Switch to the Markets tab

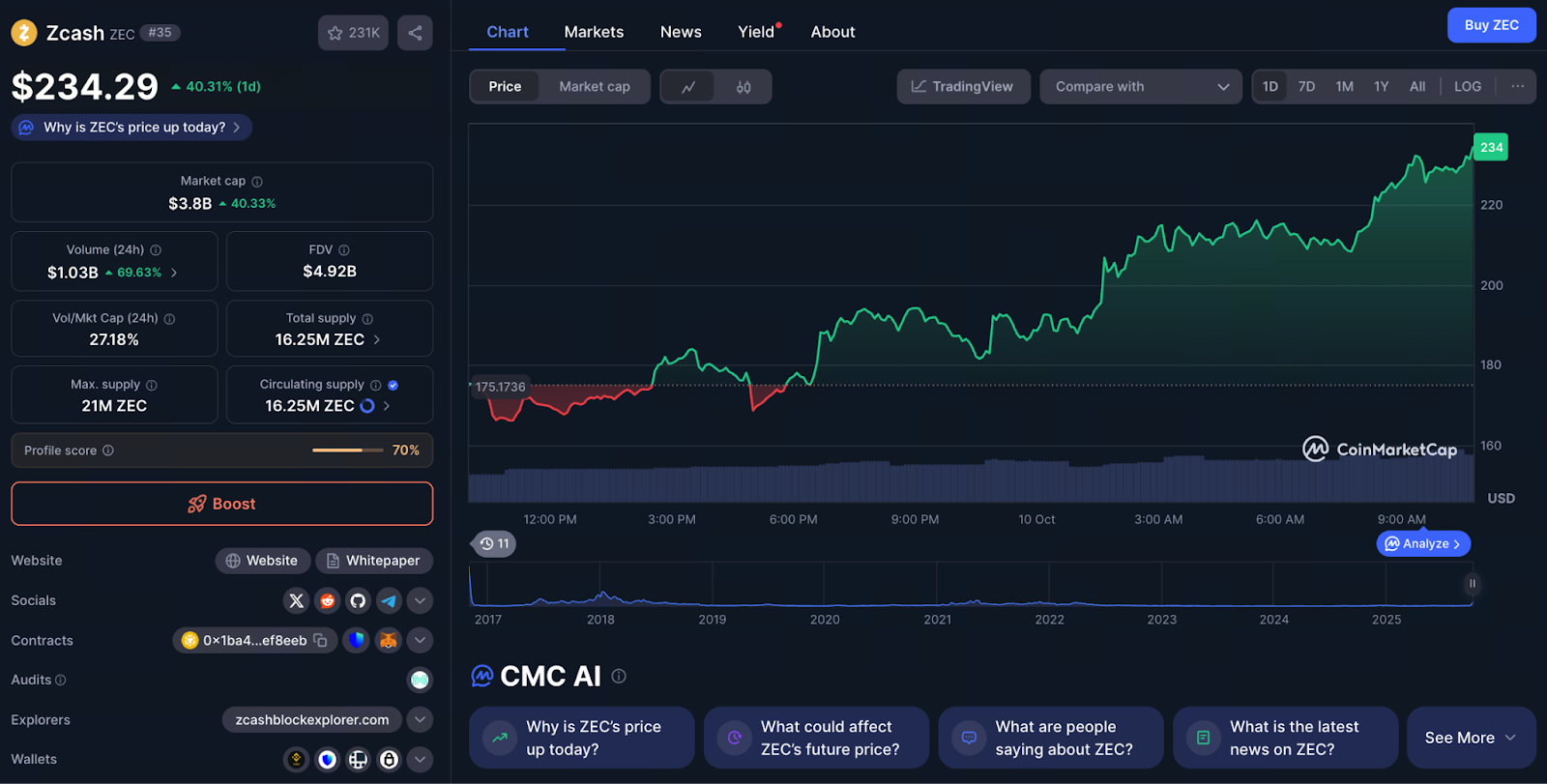594,32
